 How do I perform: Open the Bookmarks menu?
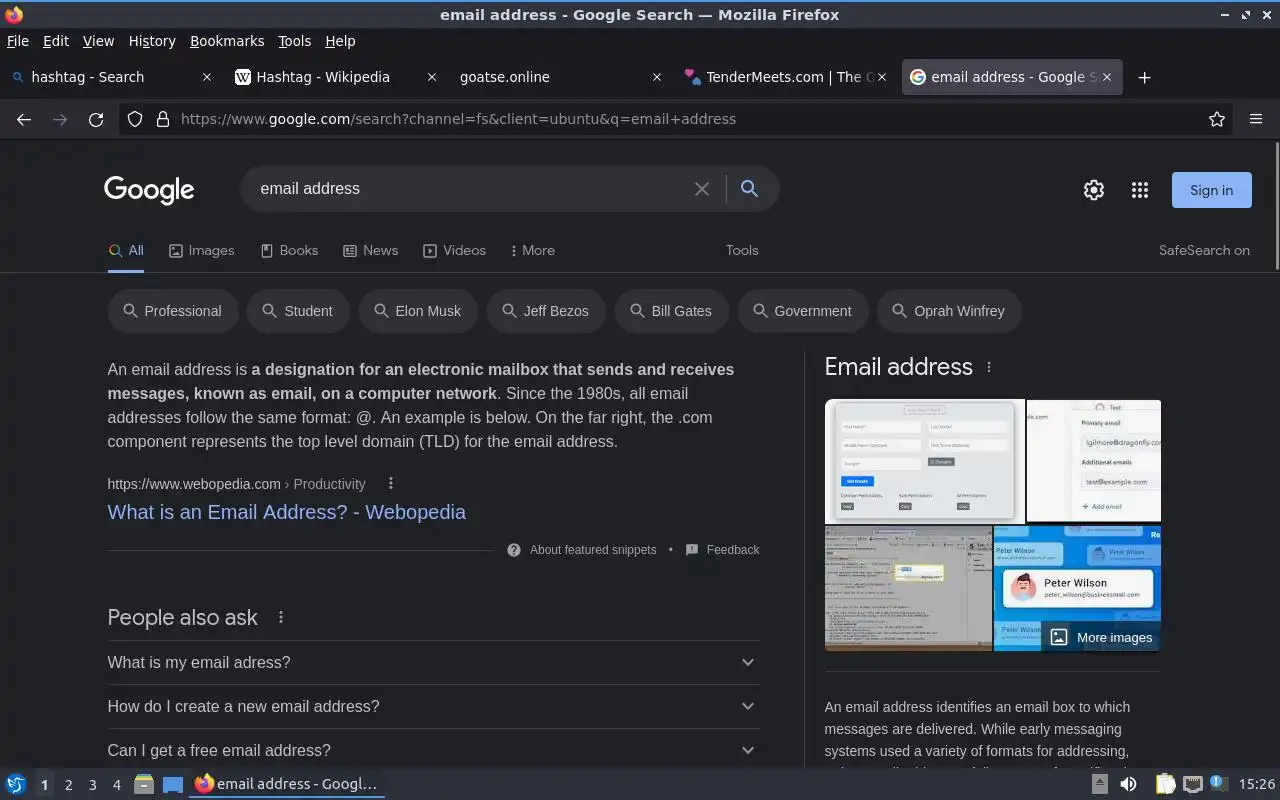[x=227, y=41]
